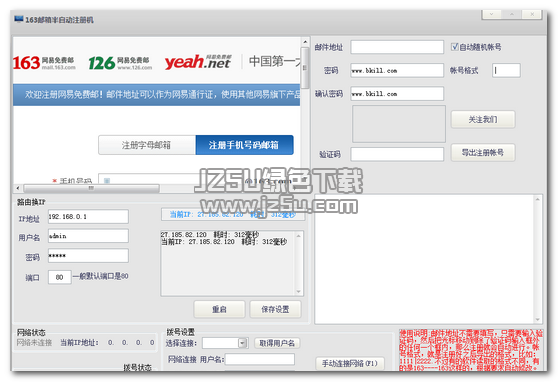Focus the 邮件地址 input field

pos(397,47)
